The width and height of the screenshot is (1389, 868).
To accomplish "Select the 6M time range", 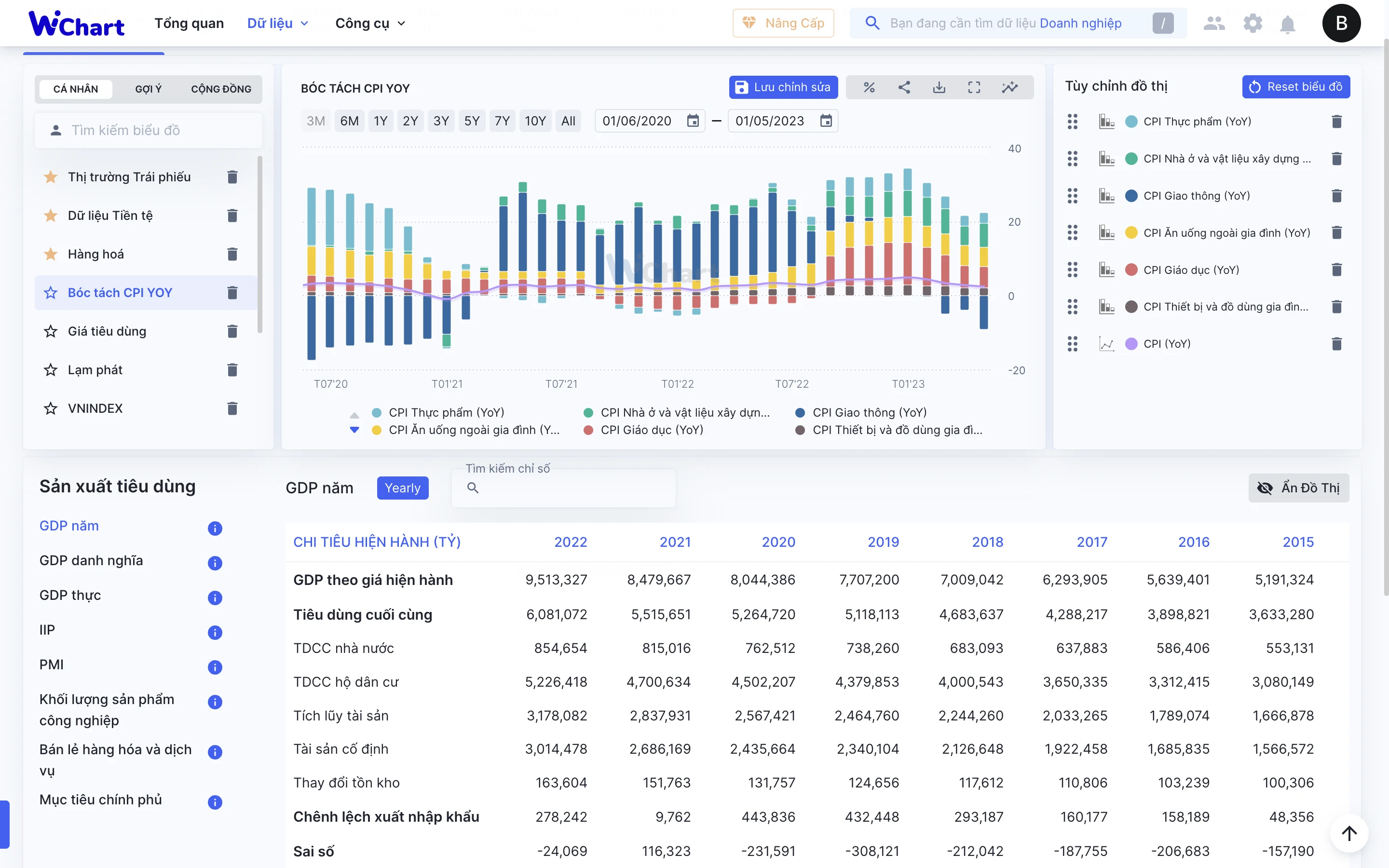I will pos(349,121).
